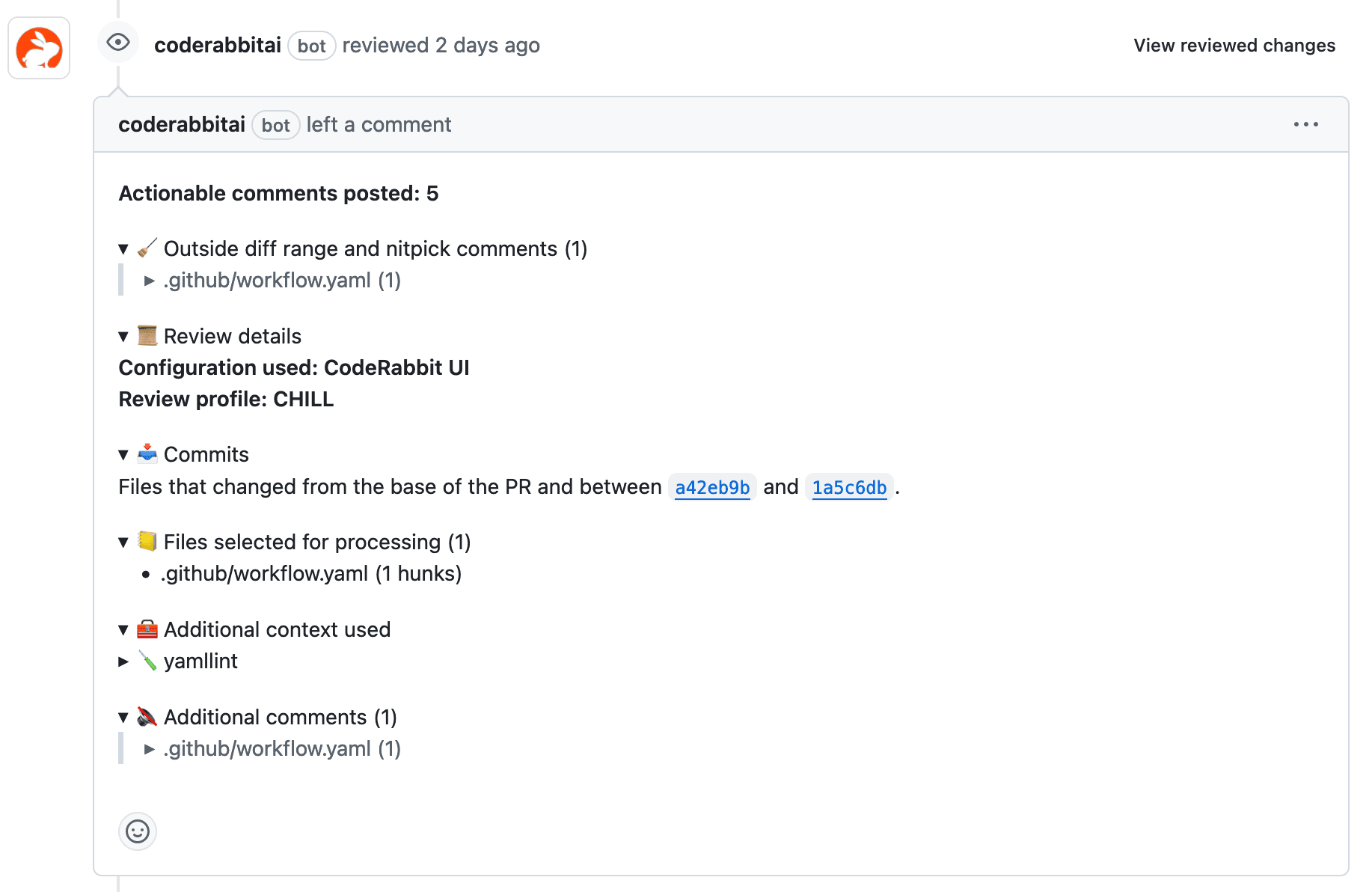Click View reviewed changes
1372x892 pixels.
click(1234, 46)
